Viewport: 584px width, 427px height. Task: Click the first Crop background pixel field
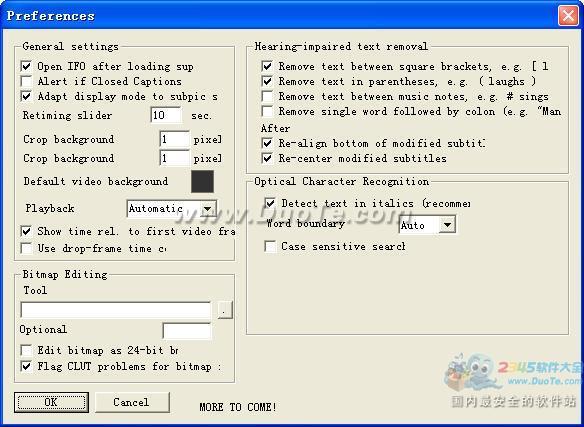pos(175,139)
